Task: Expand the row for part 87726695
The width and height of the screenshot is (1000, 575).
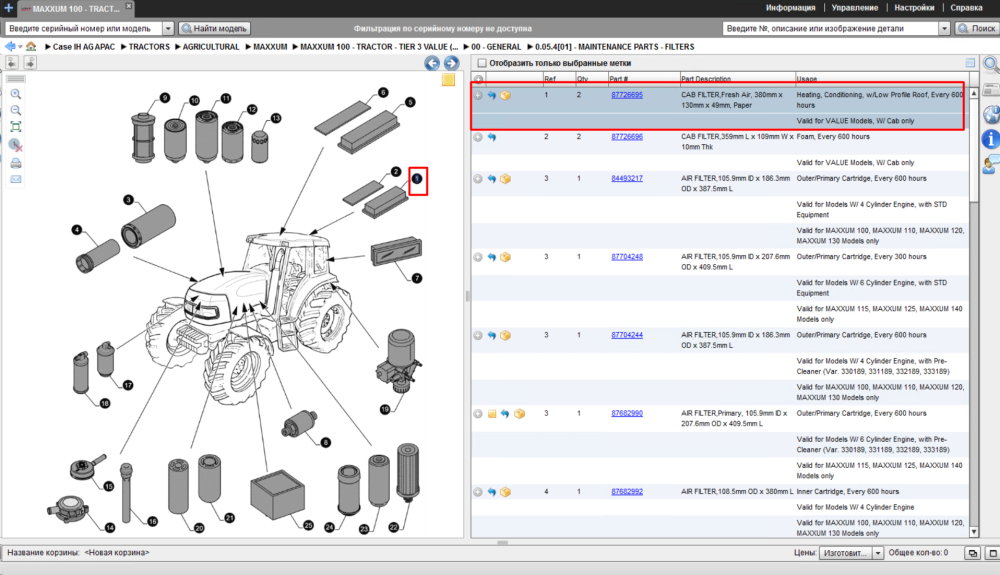Action: [x=478, y=95]
